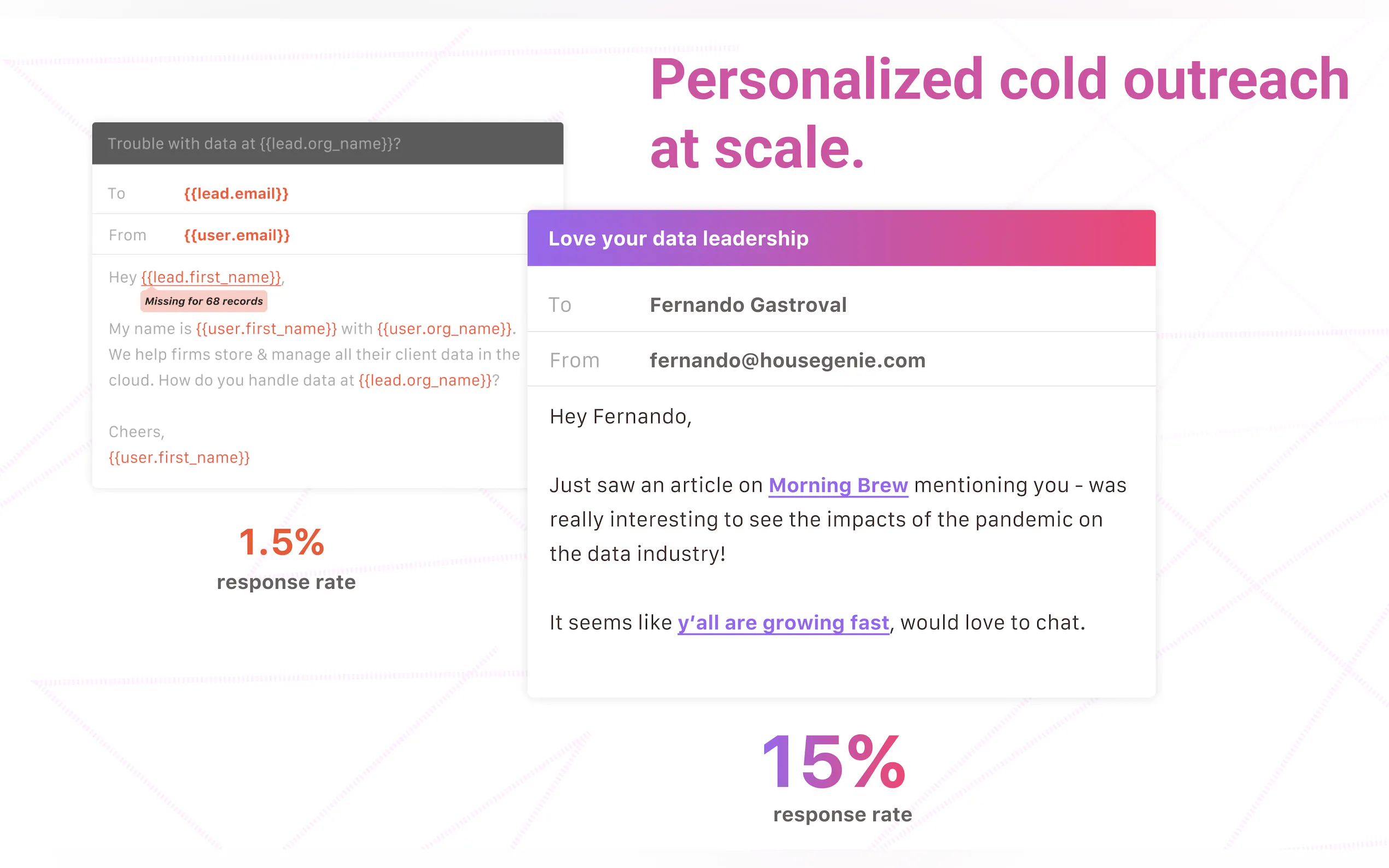1389x868 pixels.
Task: Click the "Trouble with data" subject bar
Action: pos(328,144)
